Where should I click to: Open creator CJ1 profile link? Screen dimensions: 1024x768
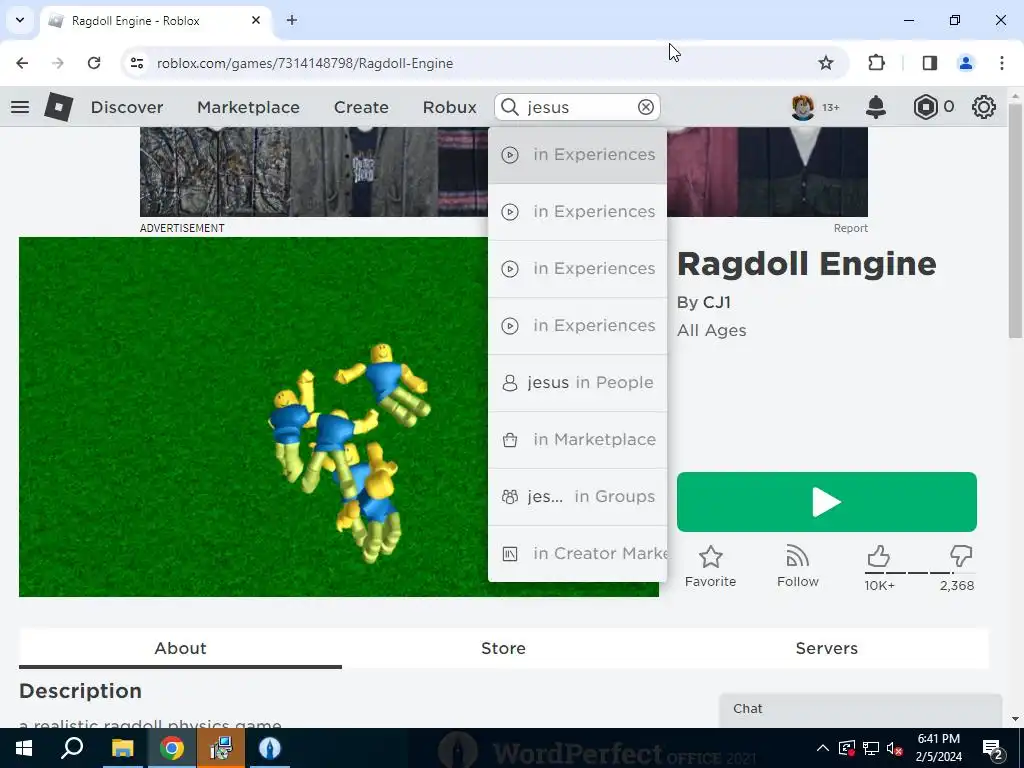pos(716,302)
